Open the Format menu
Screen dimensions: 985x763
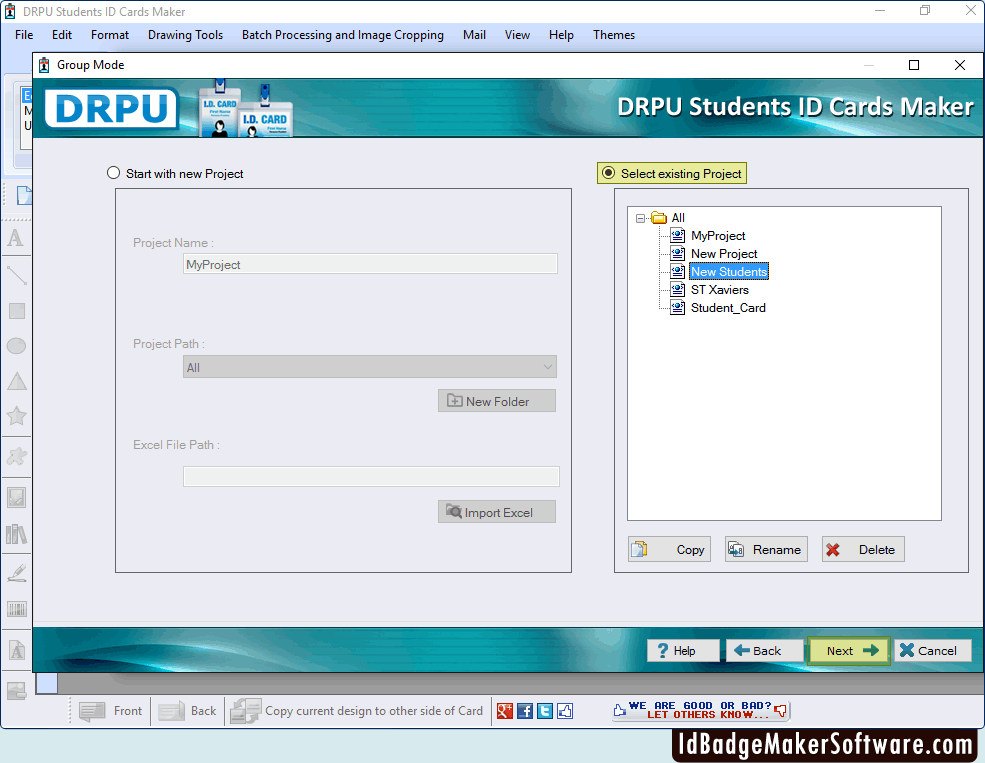coord(110,35)
